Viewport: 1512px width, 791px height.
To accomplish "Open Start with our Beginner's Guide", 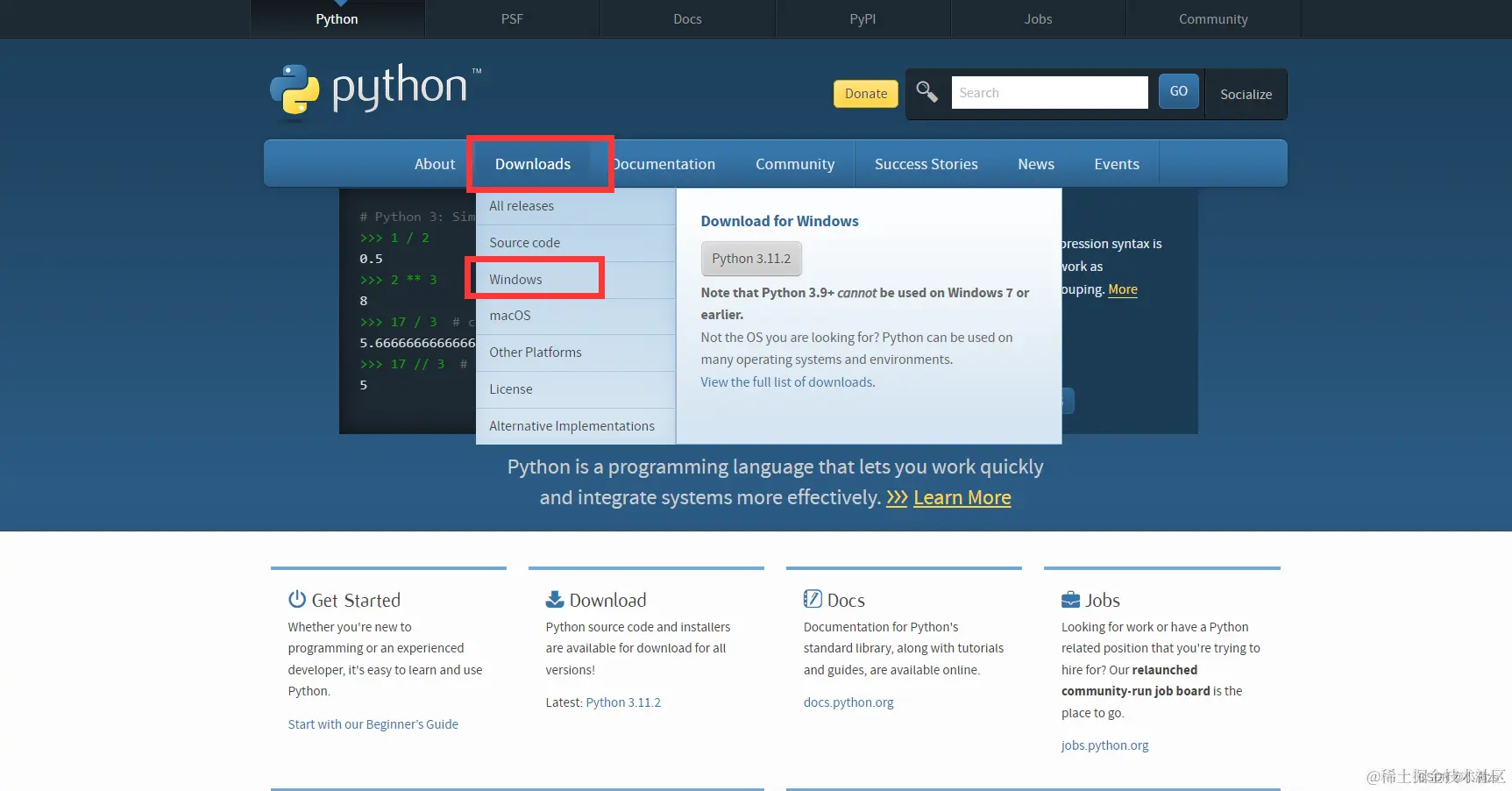I will pos(373,724).
